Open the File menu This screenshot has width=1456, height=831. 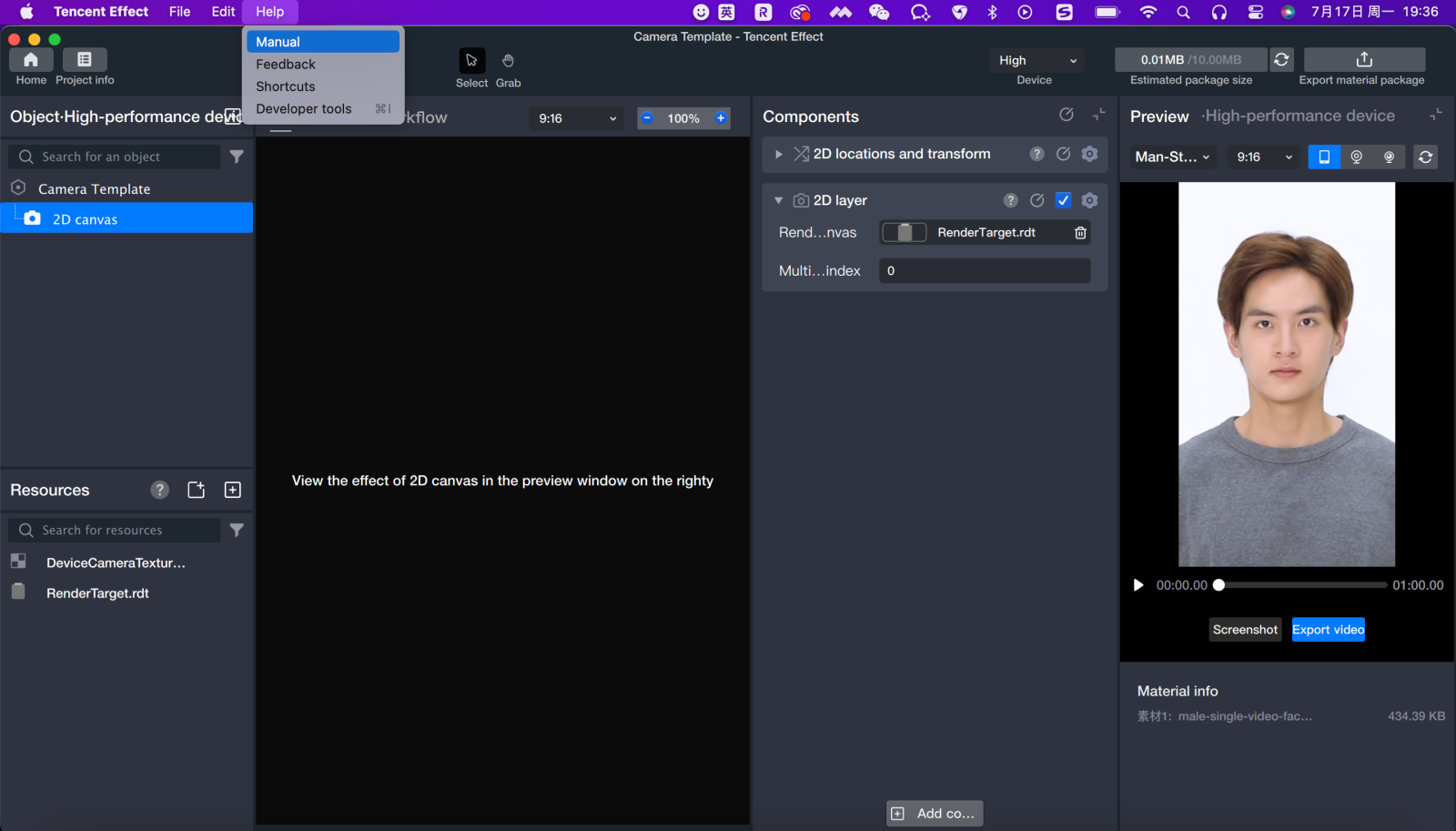tap(179, 12)
